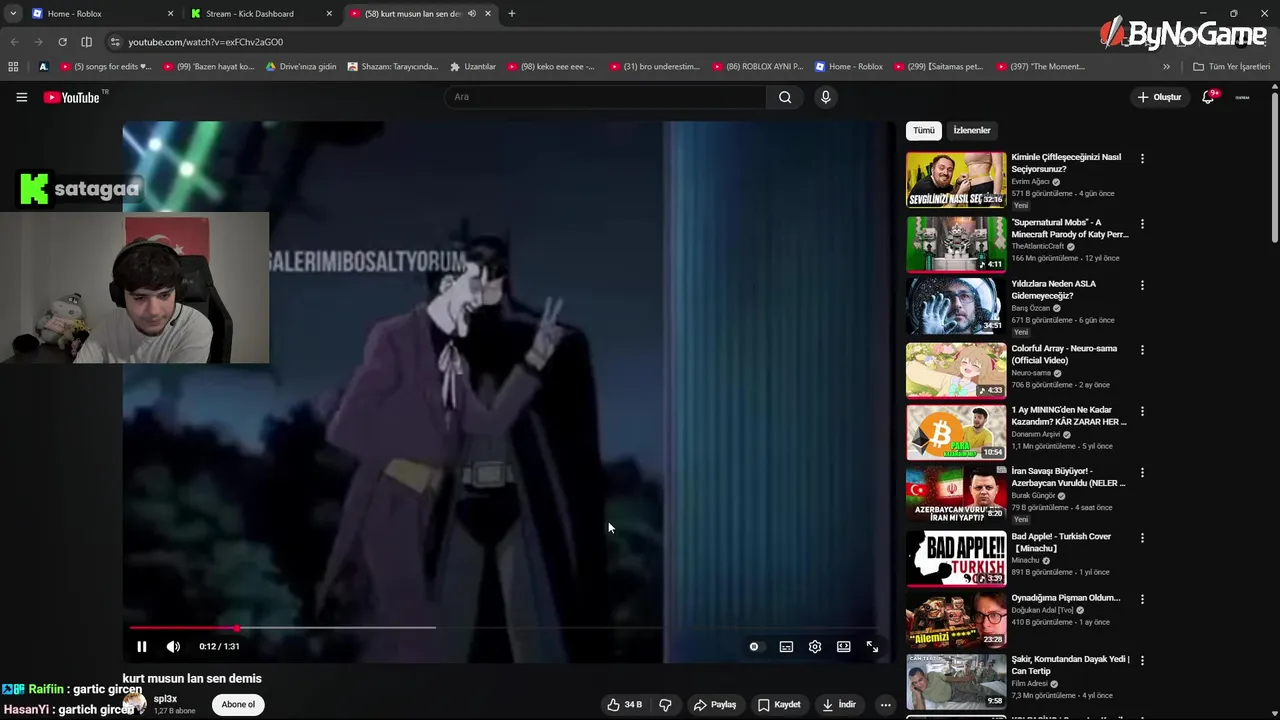Click the İndir download button
Screen dimensions: 1280x720
[x=839, y=704]
